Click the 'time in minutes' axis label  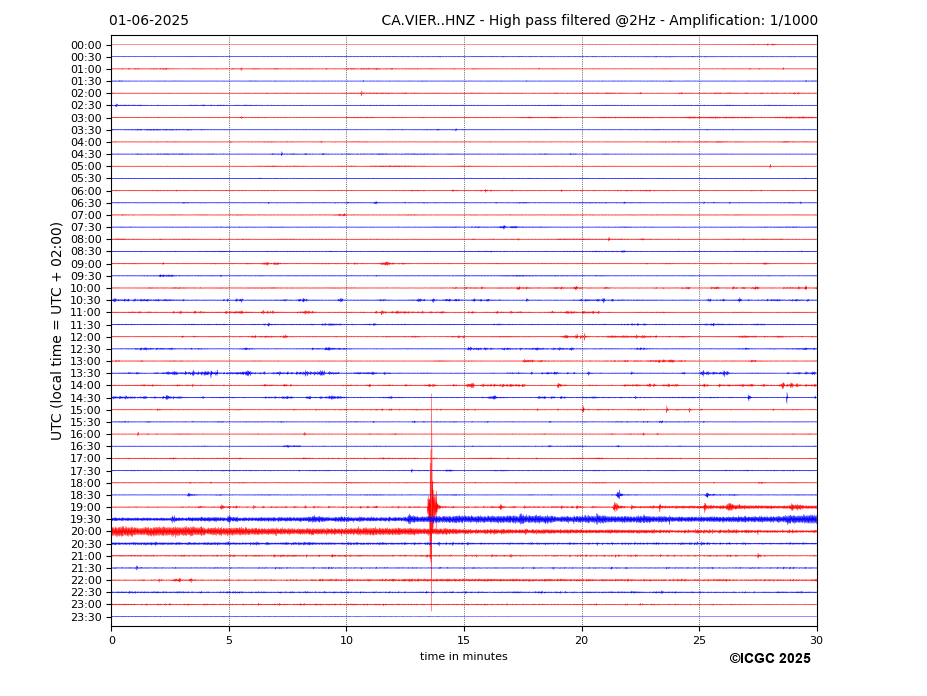(464, 656)
